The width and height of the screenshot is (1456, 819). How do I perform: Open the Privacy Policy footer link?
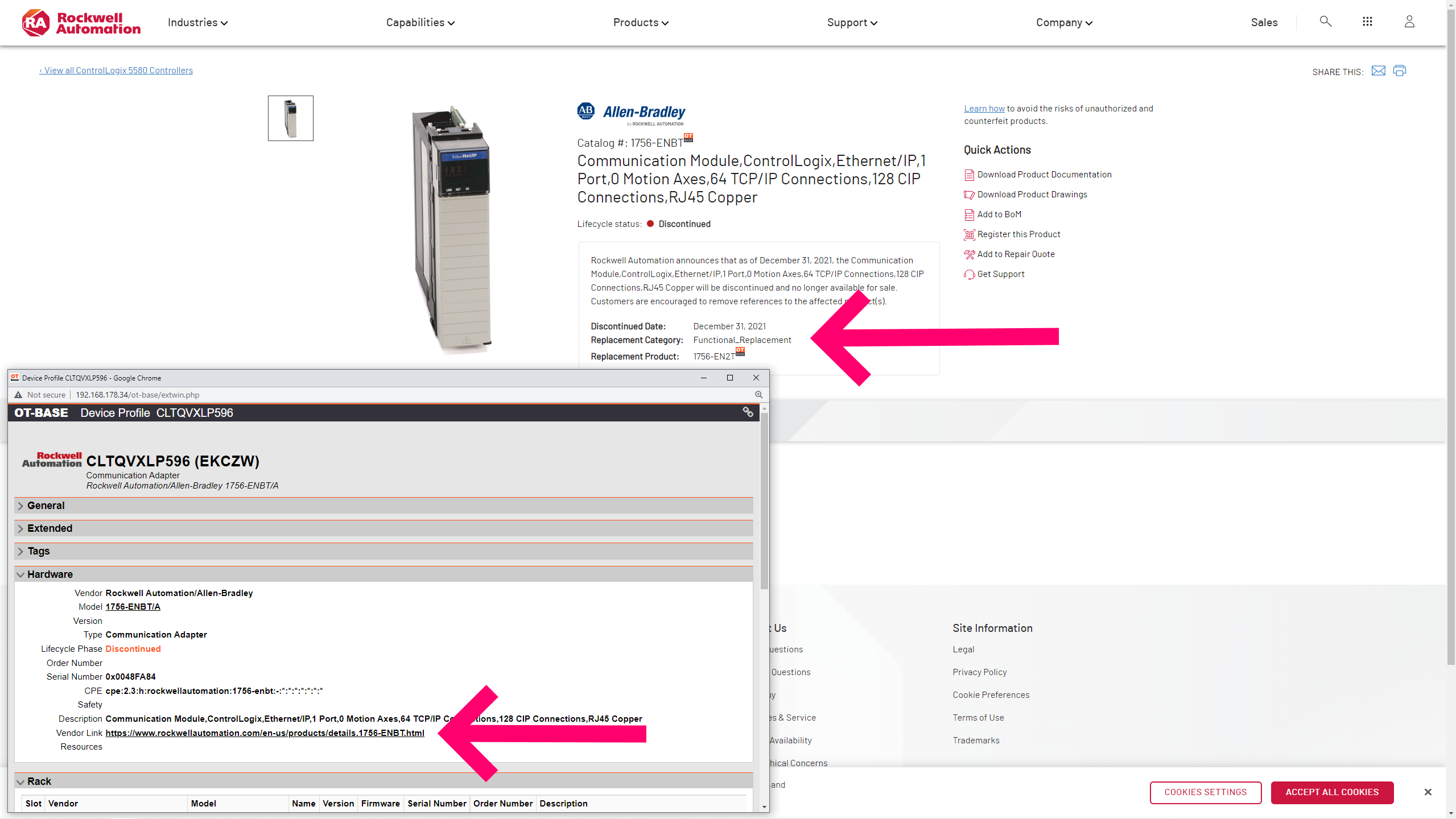tap(979, 672)
